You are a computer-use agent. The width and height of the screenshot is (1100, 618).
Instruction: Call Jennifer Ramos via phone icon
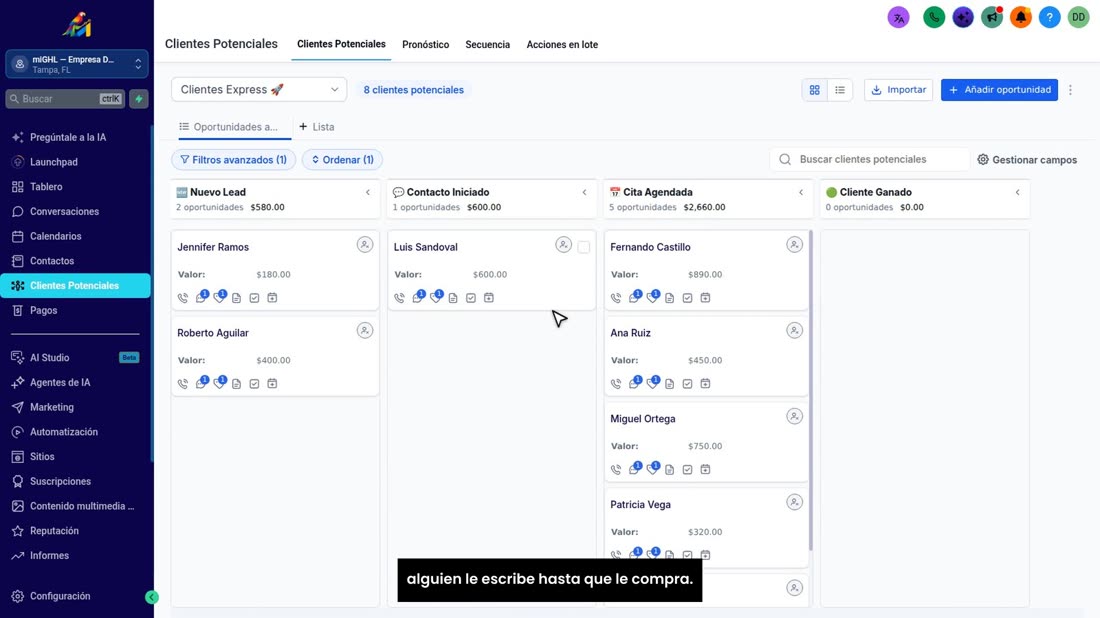[183, 298]
